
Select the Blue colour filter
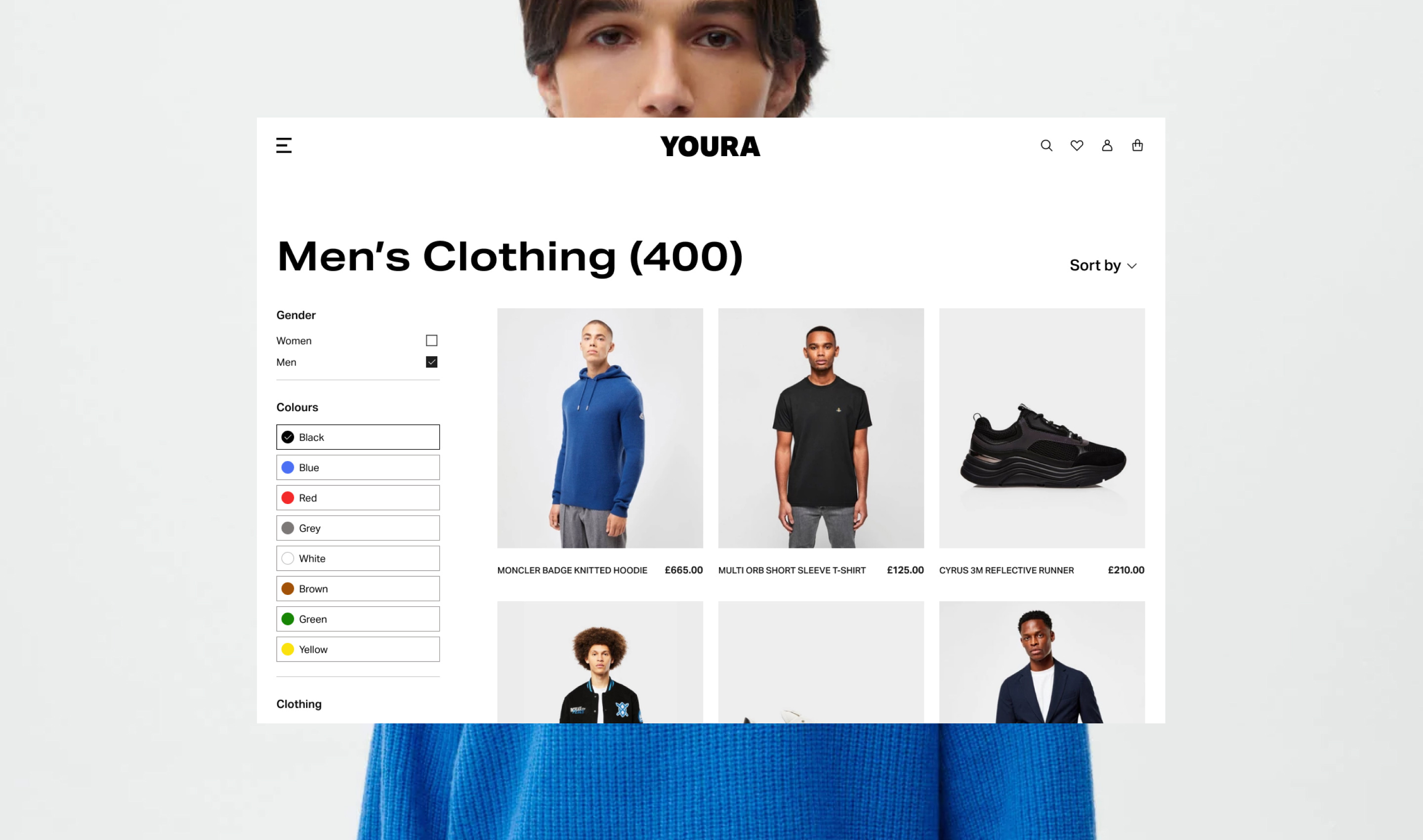(x=358, y=467)
